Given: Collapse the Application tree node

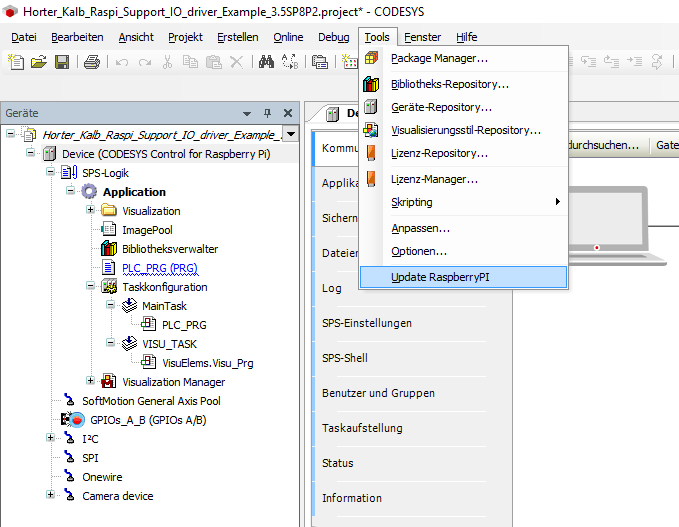Looking at the screenshot, I should [70, 191].
